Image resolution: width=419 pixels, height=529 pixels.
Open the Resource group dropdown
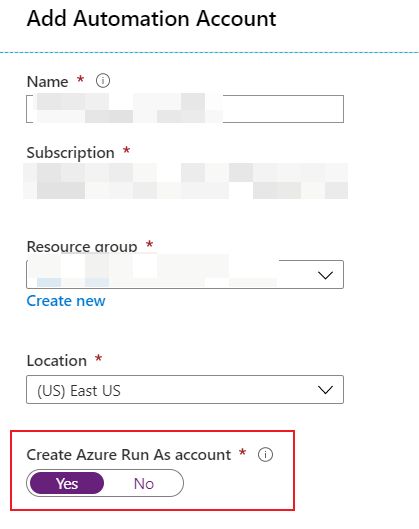tap(185, 274)
